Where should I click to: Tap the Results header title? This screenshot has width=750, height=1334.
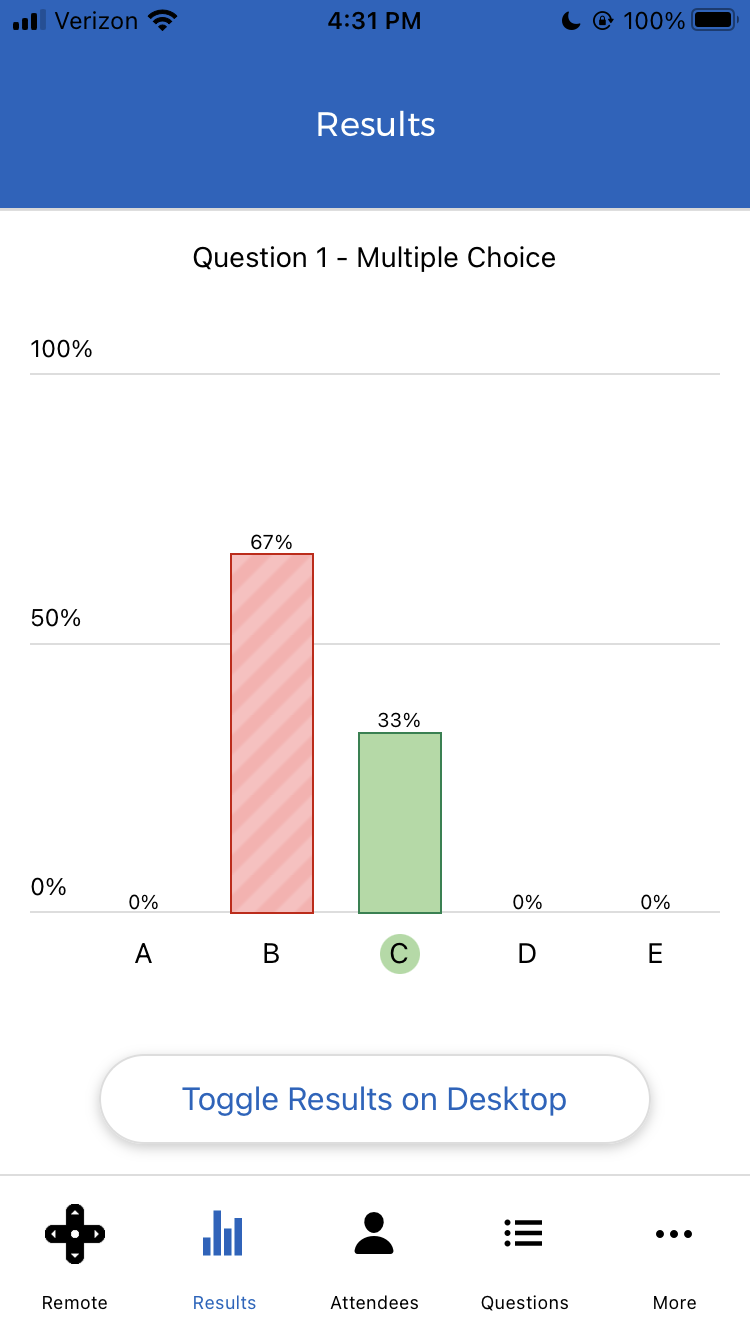375,124
